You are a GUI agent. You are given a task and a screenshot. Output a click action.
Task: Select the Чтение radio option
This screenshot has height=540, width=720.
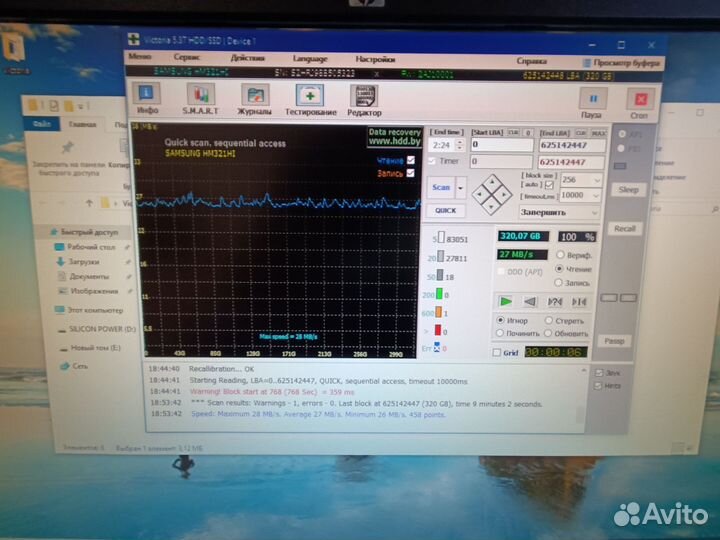point(559,269)
